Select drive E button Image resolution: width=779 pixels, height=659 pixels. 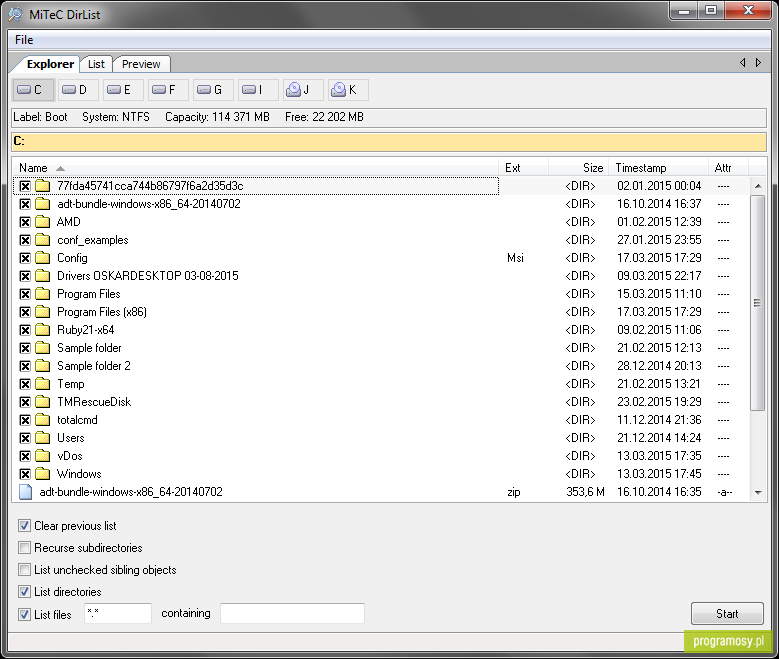tap(123, 90)
